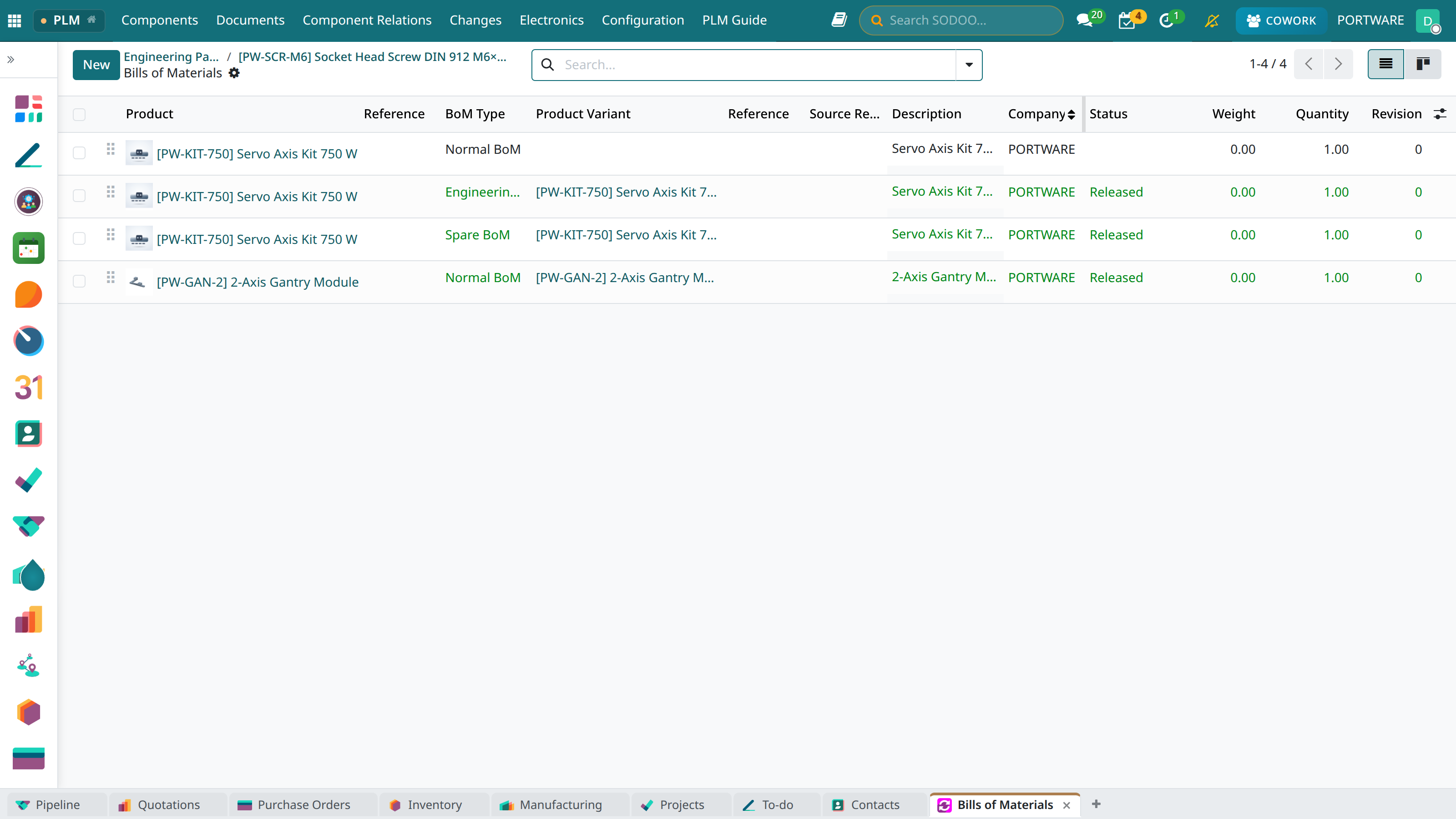Open the chat messages icon with 20 badge
Screen dimensions: 1456x819
tap(1084, 20)
